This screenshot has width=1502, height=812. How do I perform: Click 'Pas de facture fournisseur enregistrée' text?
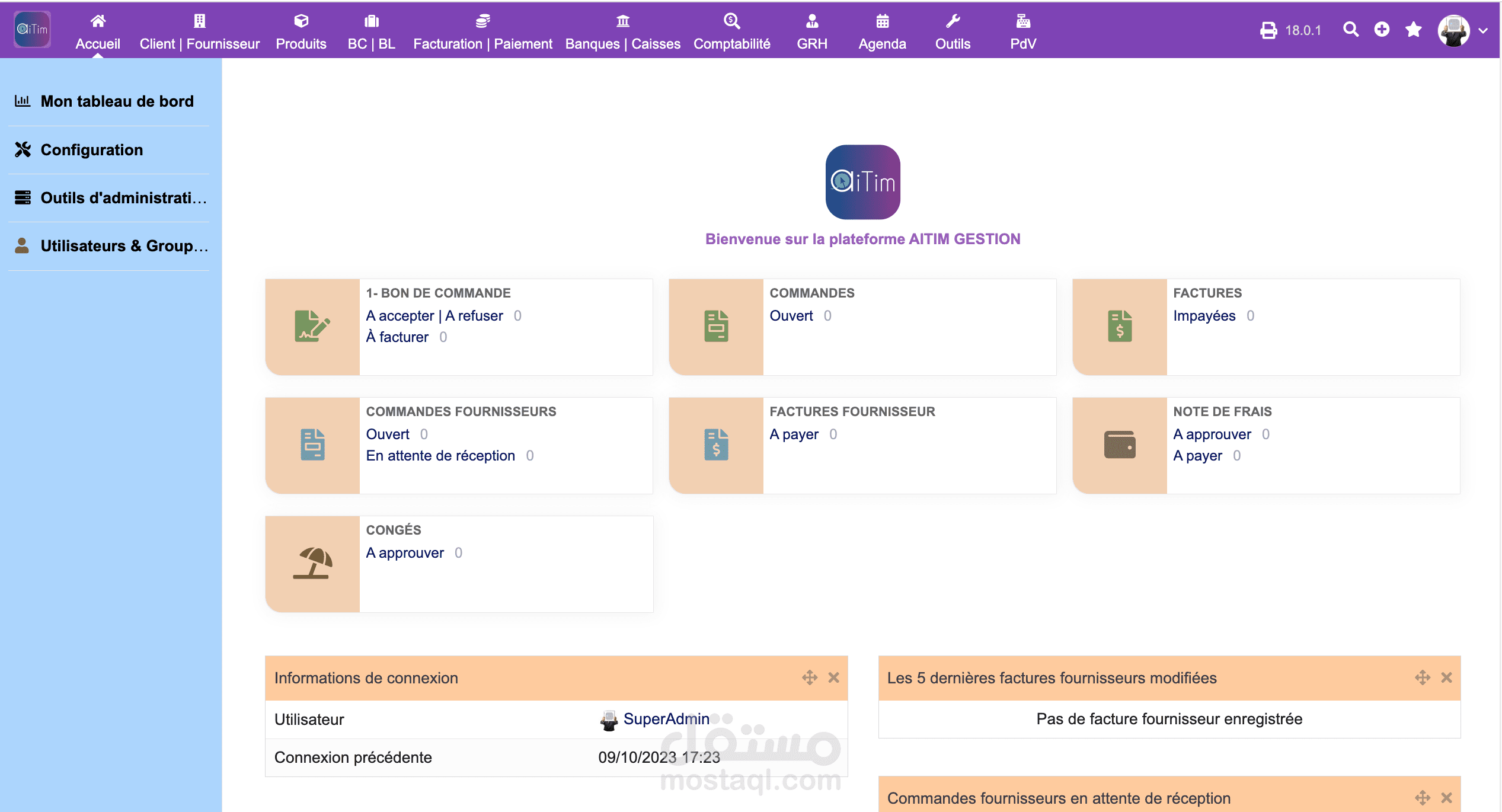1169,719
